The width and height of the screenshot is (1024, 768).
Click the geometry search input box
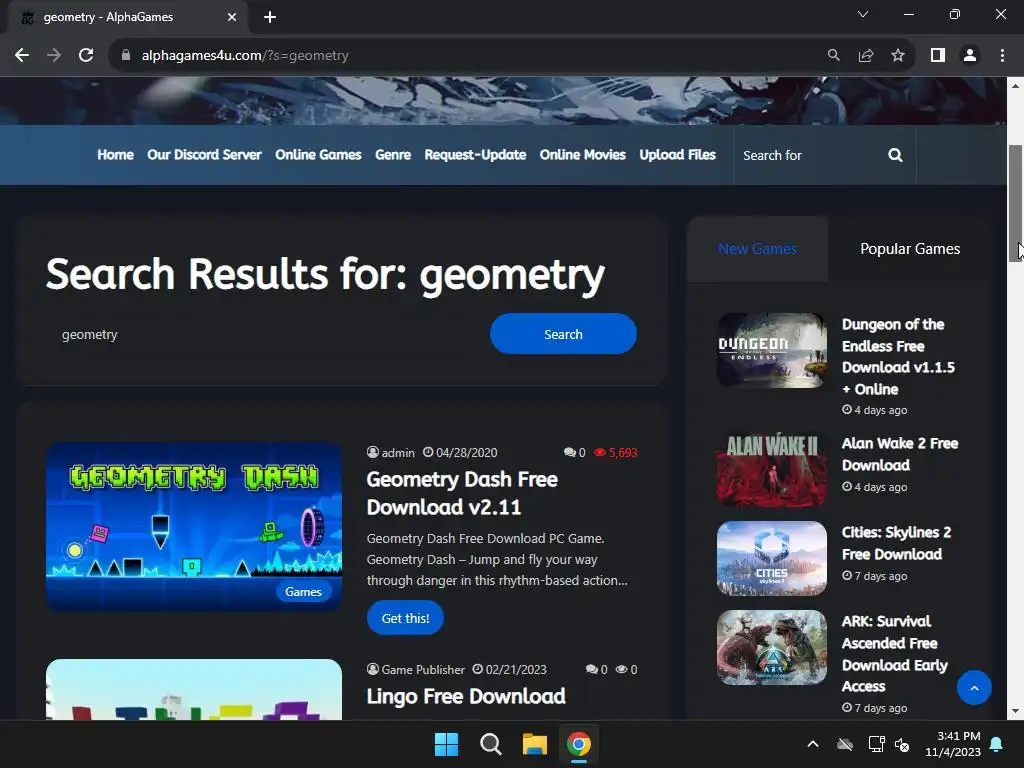(264, 334)
